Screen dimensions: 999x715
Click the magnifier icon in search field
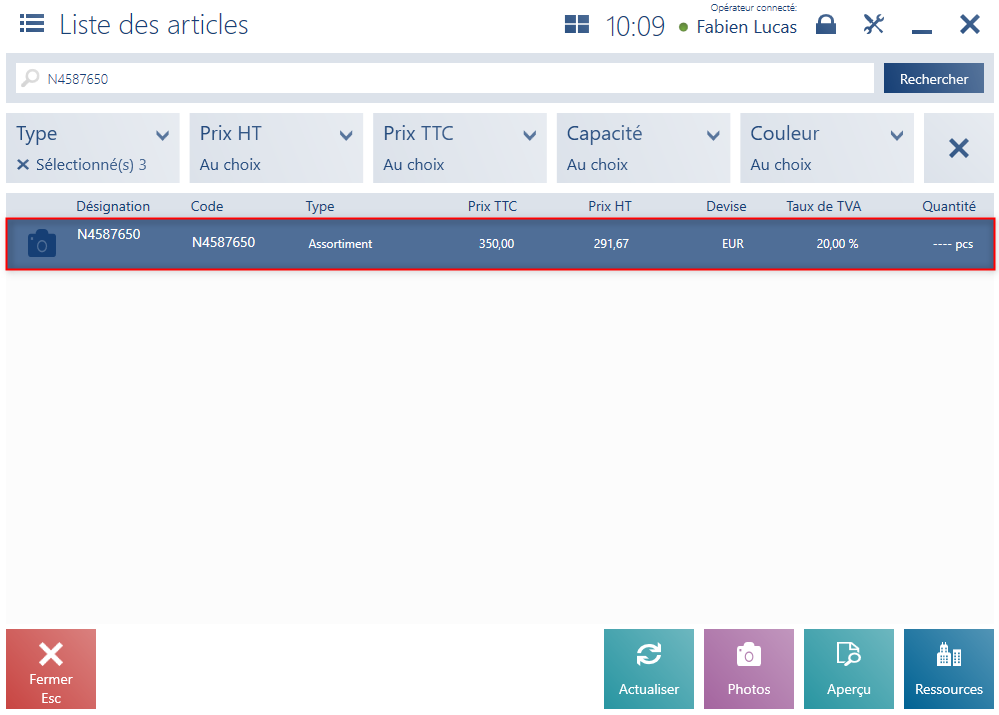click(x=30, y=78)
